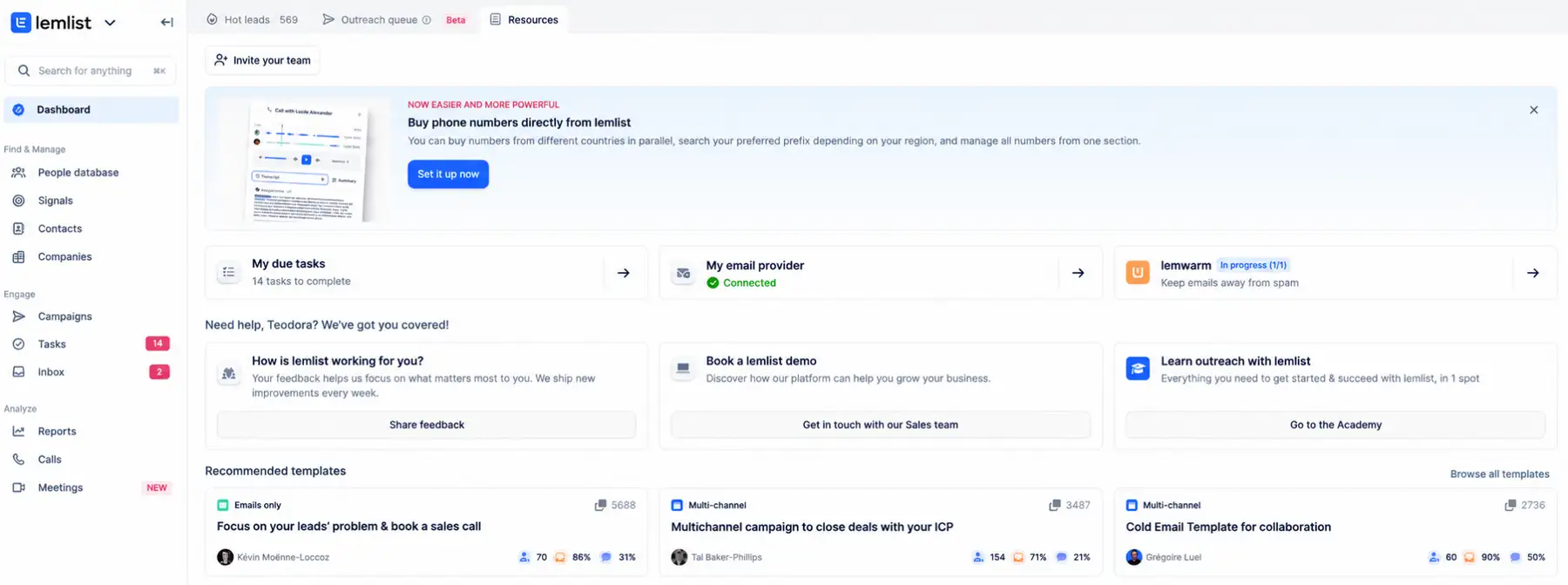Open the Browse all templates link

click(x=1500, y=474)
